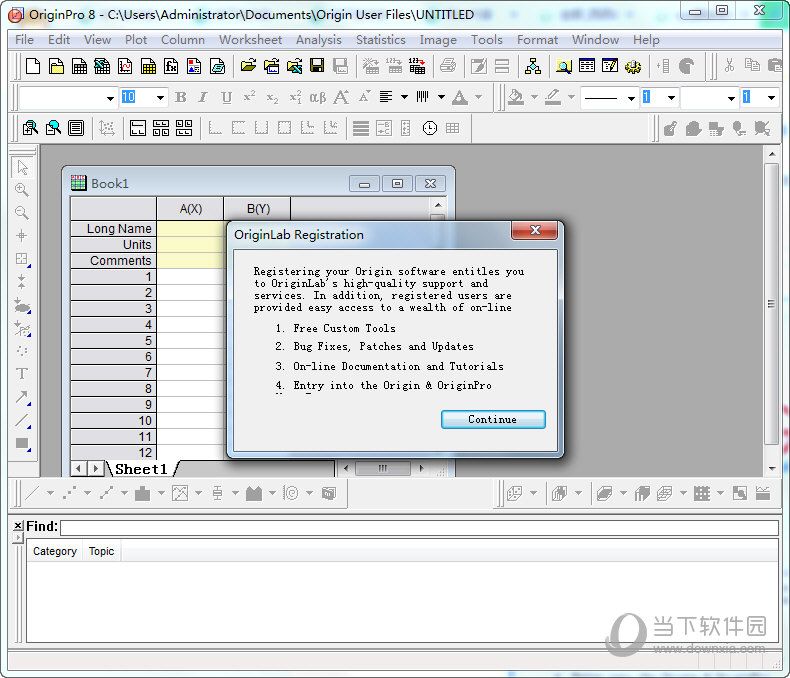
Task: Click the Topic column header
Action: [x=101, y=551]
